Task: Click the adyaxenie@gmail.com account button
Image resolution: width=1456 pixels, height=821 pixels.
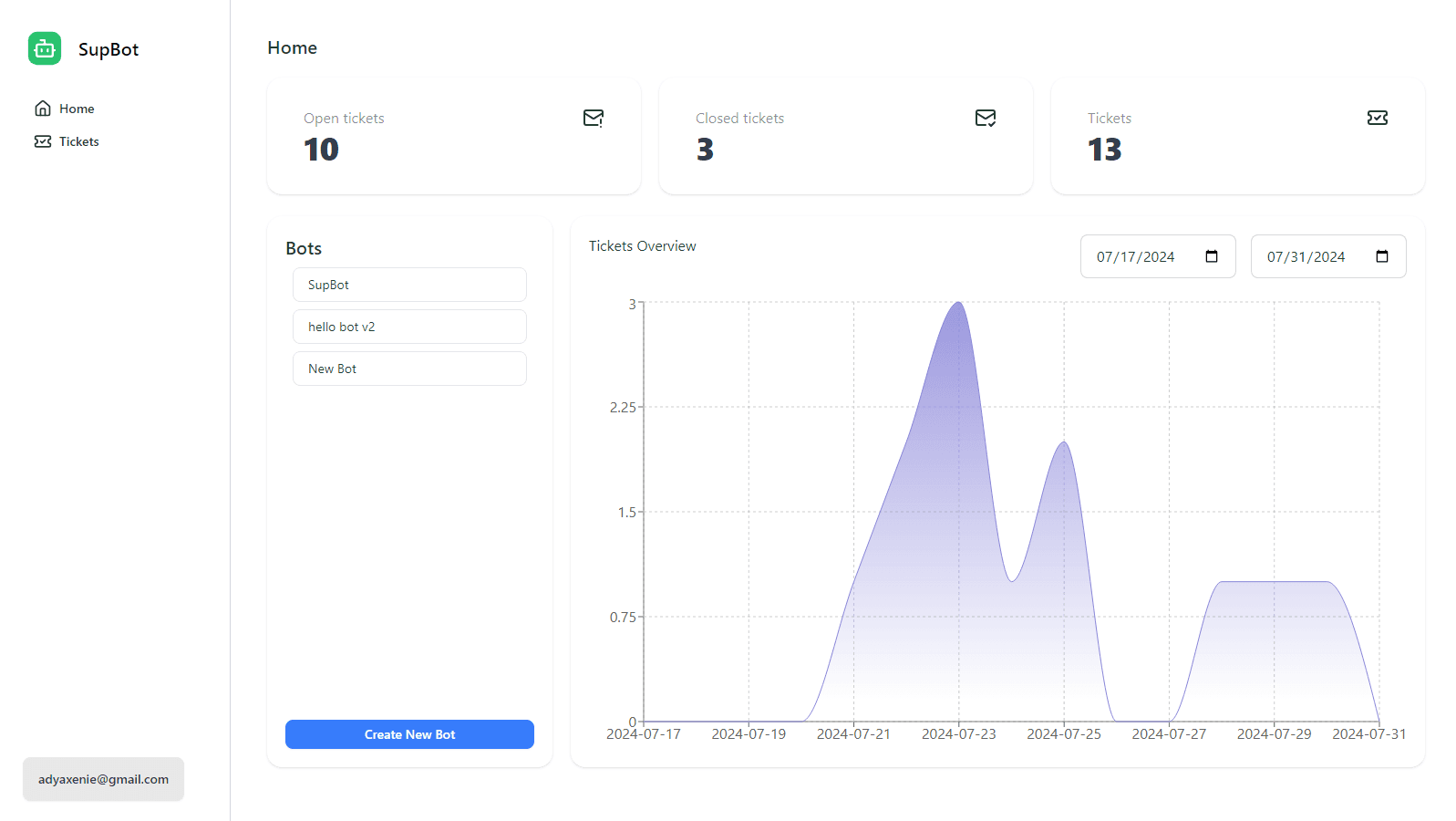Action: 103,779
